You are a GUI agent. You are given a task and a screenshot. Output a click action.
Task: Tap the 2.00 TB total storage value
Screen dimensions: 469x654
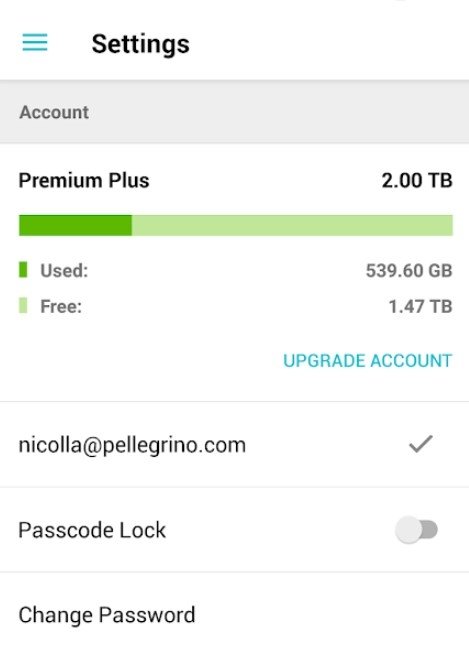417,181
